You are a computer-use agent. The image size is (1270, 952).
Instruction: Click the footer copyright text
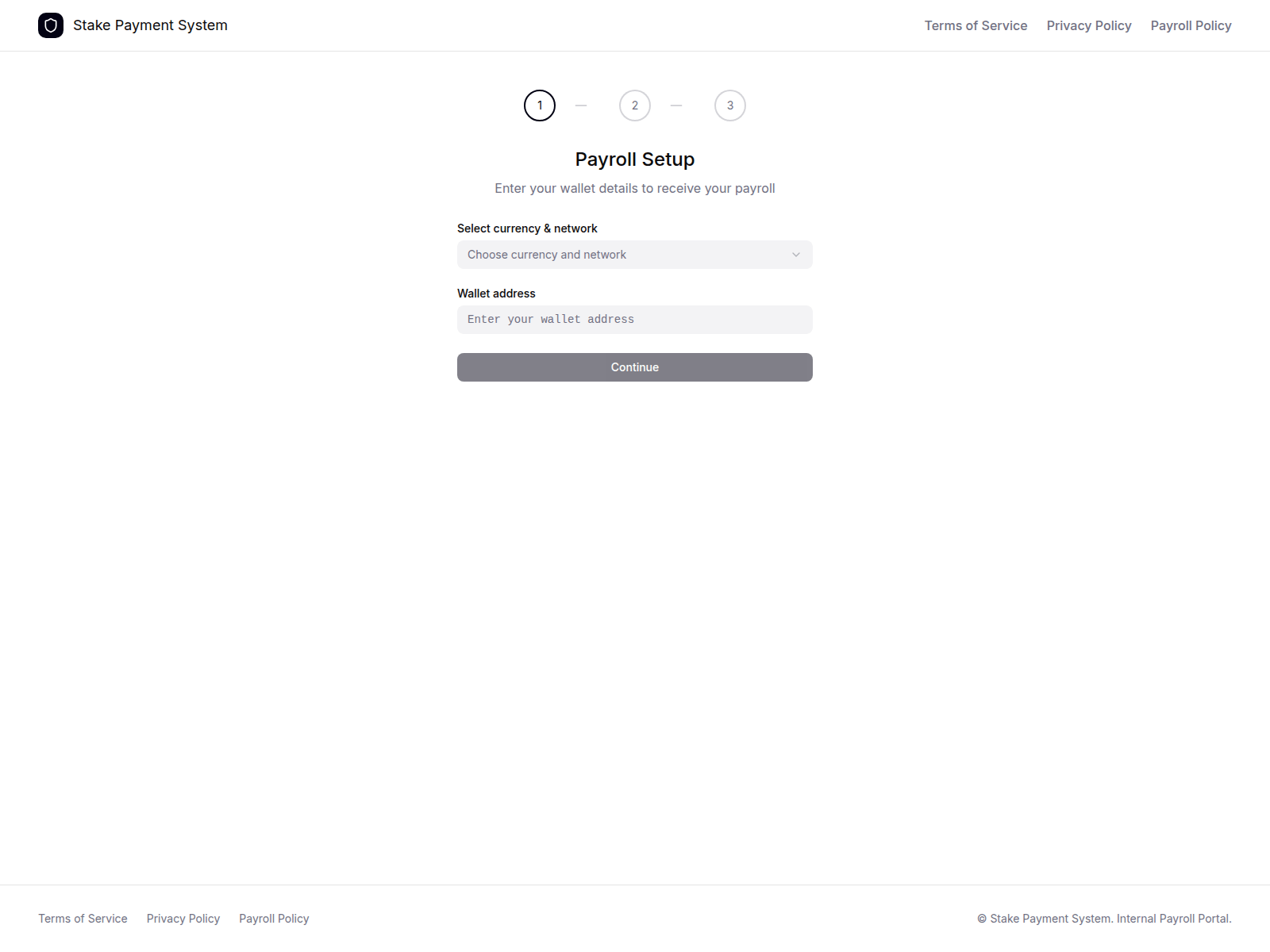1104,919
